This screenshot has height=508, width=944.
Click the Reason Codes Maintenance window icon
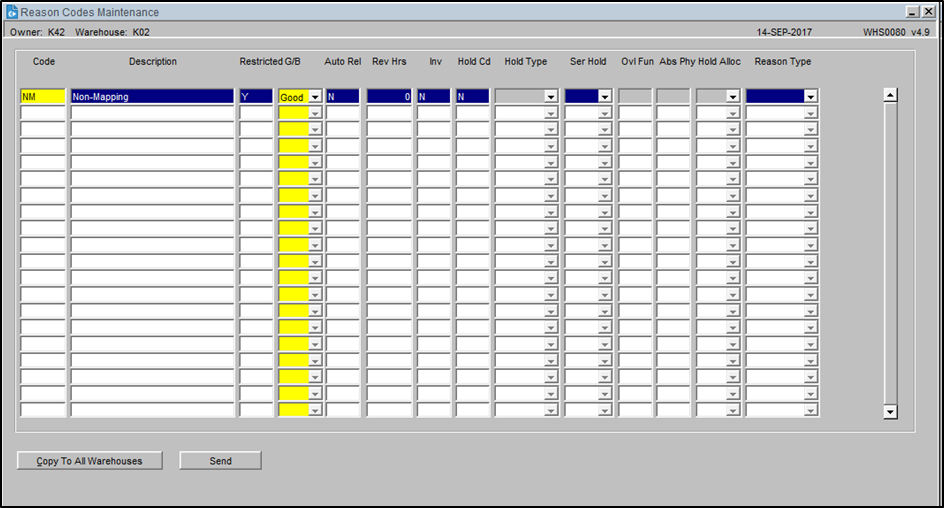(x=12, y=12)
